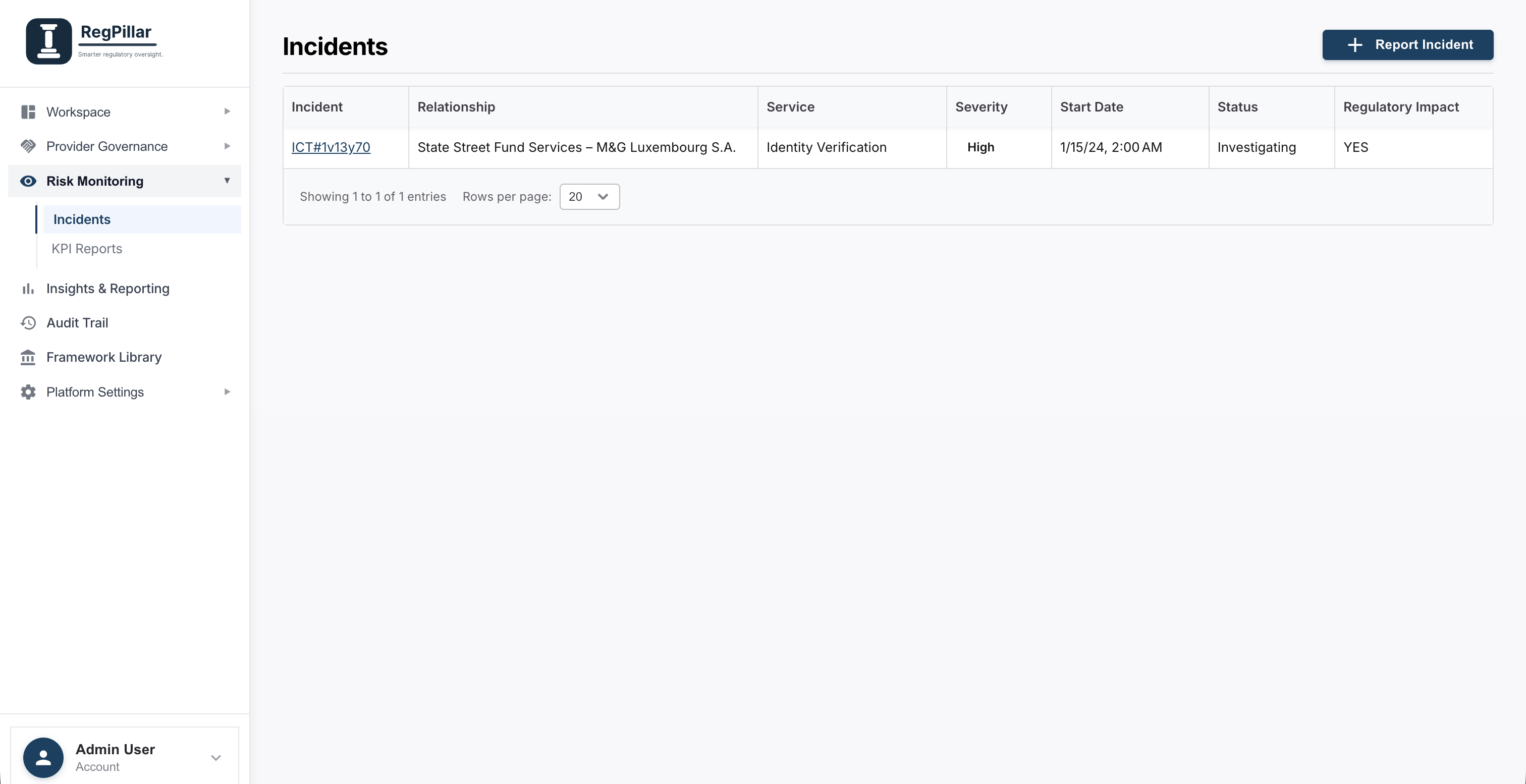Select the Framework Library bank icon

tap(28, 357)
